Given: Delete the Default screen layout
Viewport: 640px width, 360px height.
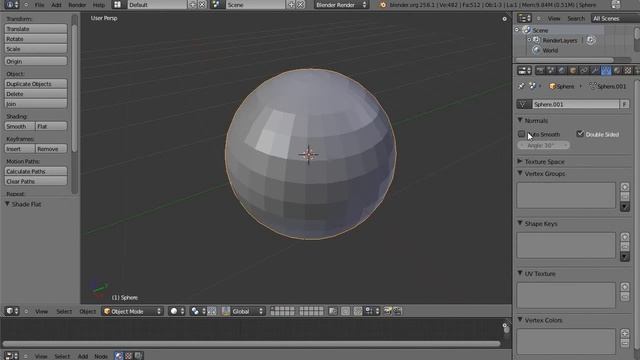Looking at the screenshot, I should 202,5.
